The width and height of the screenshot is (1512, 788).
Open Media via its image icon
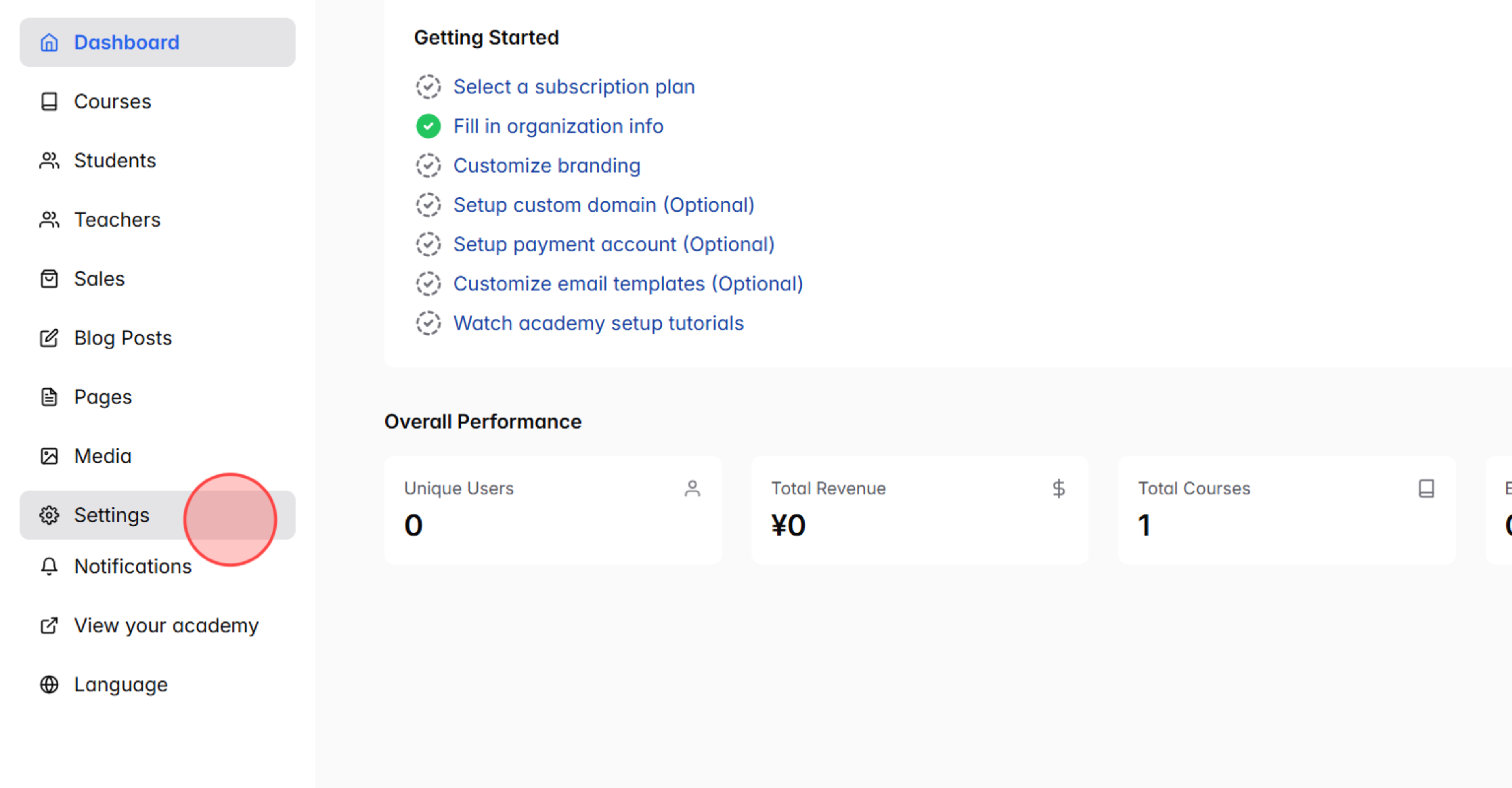tap(49, 456)
